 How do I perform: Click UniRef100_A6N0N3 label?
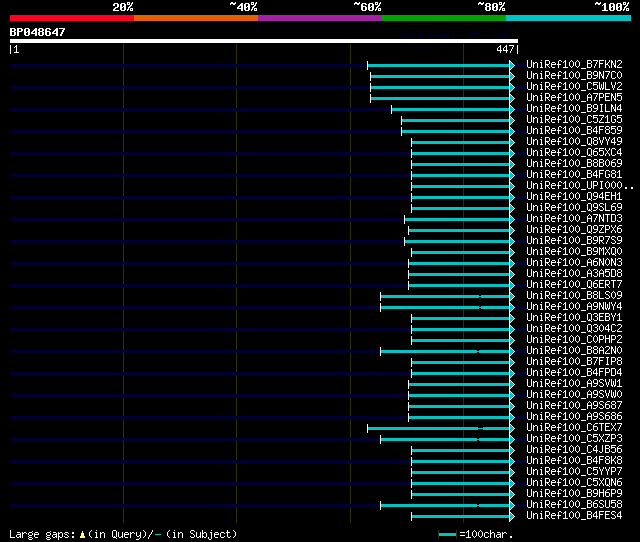574,263
